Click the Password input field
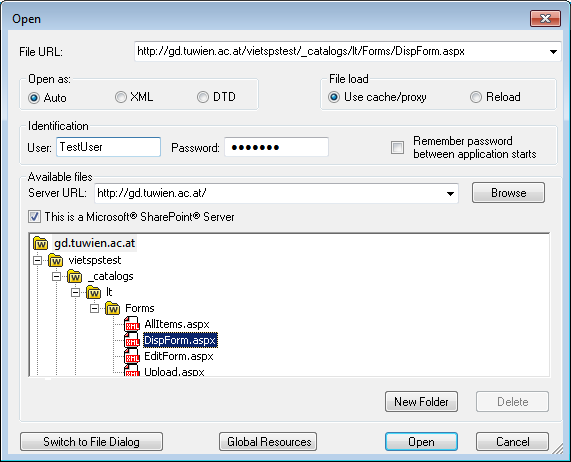 tap(276, 147)
